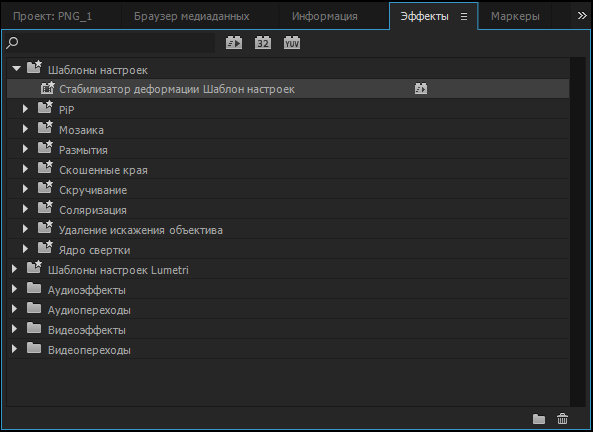The height and width of the screenshot is (432, 593).
Task: Toggle the Accelerated Effects filter button
Action: point(234,43)
